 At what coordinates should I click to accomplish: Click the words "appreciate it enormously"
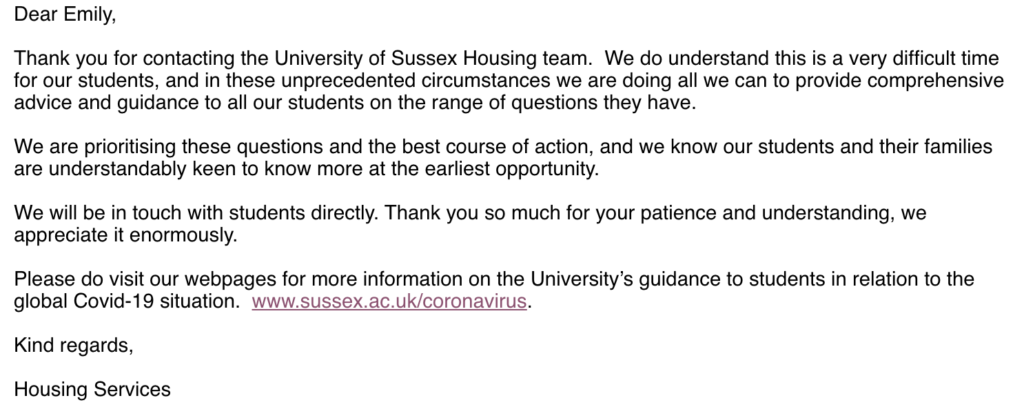125,235
